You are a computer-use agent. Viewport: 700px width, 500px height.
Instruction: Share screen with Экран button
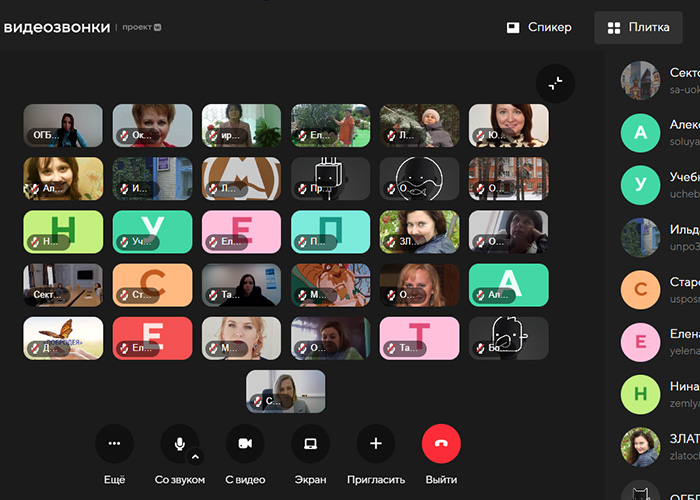[x=310, y=443]
